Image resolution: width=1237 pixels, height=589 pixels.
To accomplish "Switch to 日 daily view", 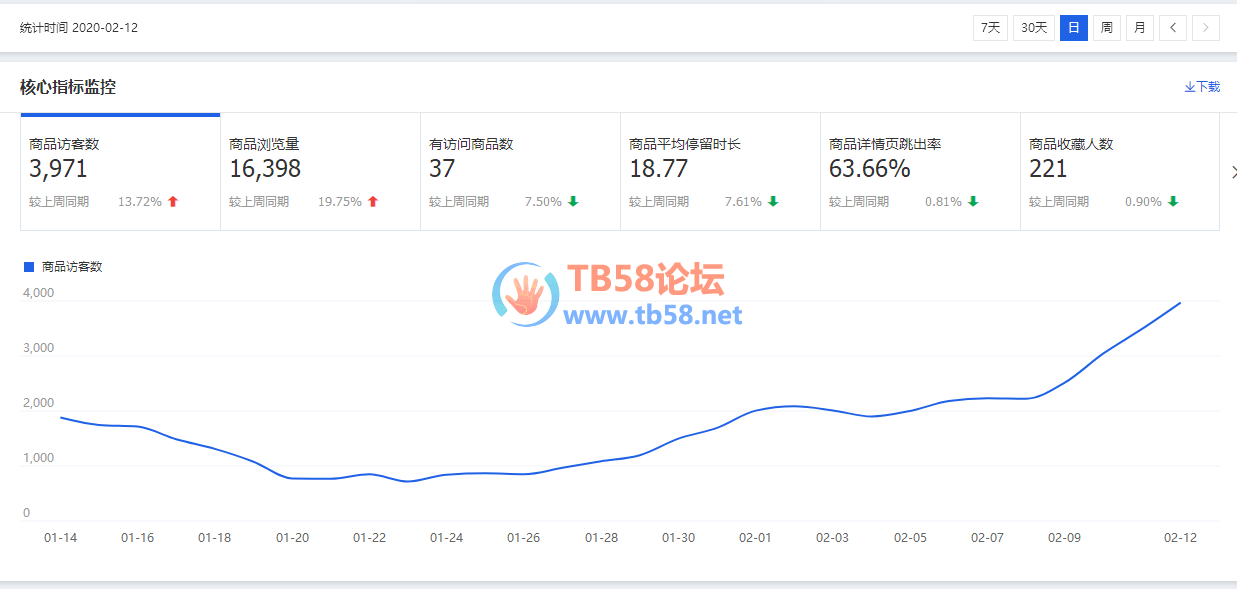I will (1073, 28).
